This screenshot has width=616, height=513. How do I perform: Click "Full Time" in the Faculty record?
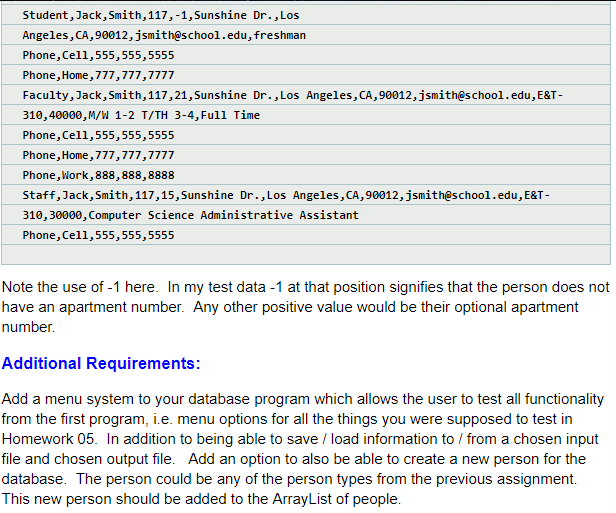[x=232, y=115]
